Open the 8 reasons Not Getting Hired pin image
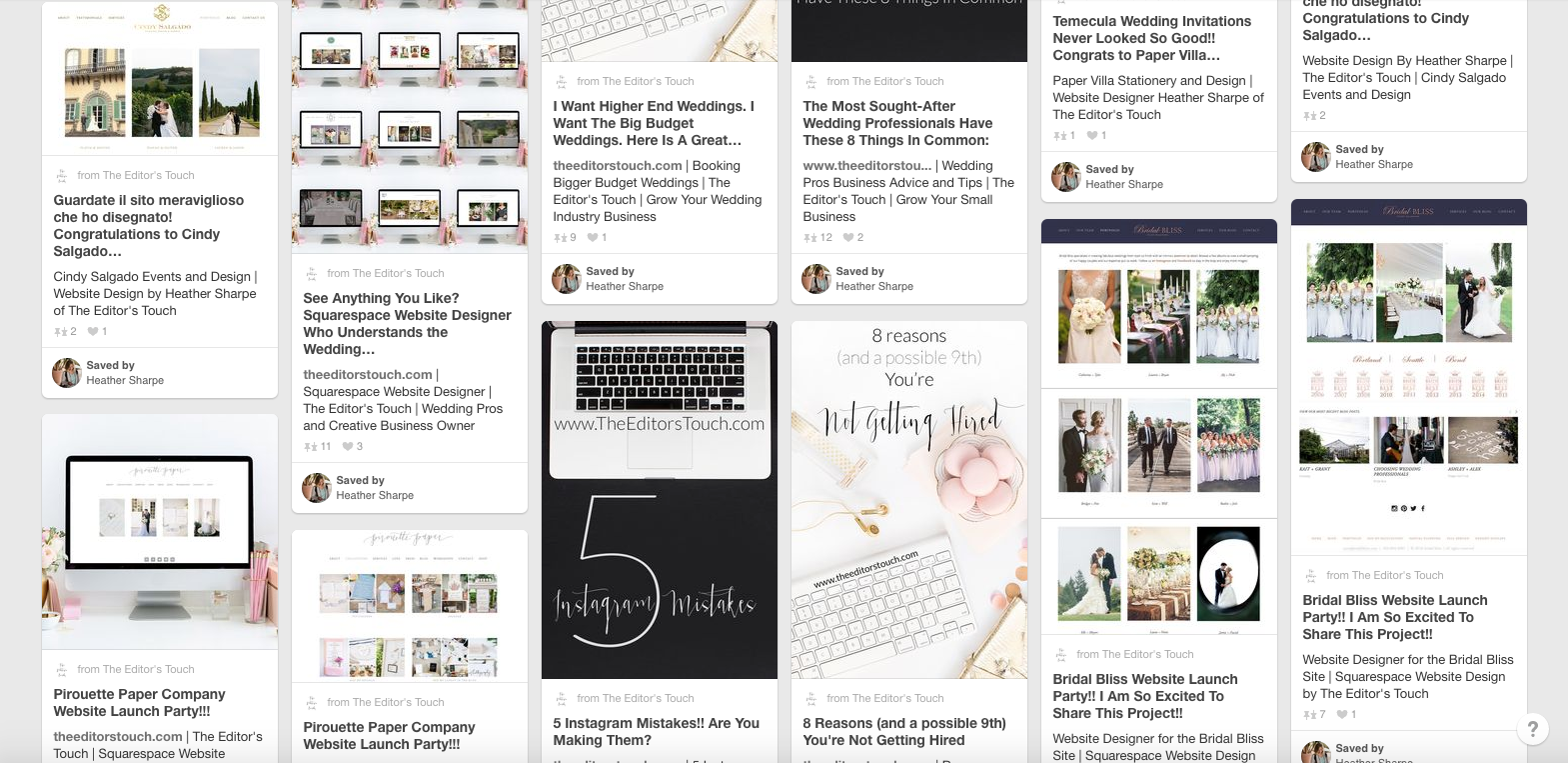Screen dimensions: 1568x763 tap(909, 500)
